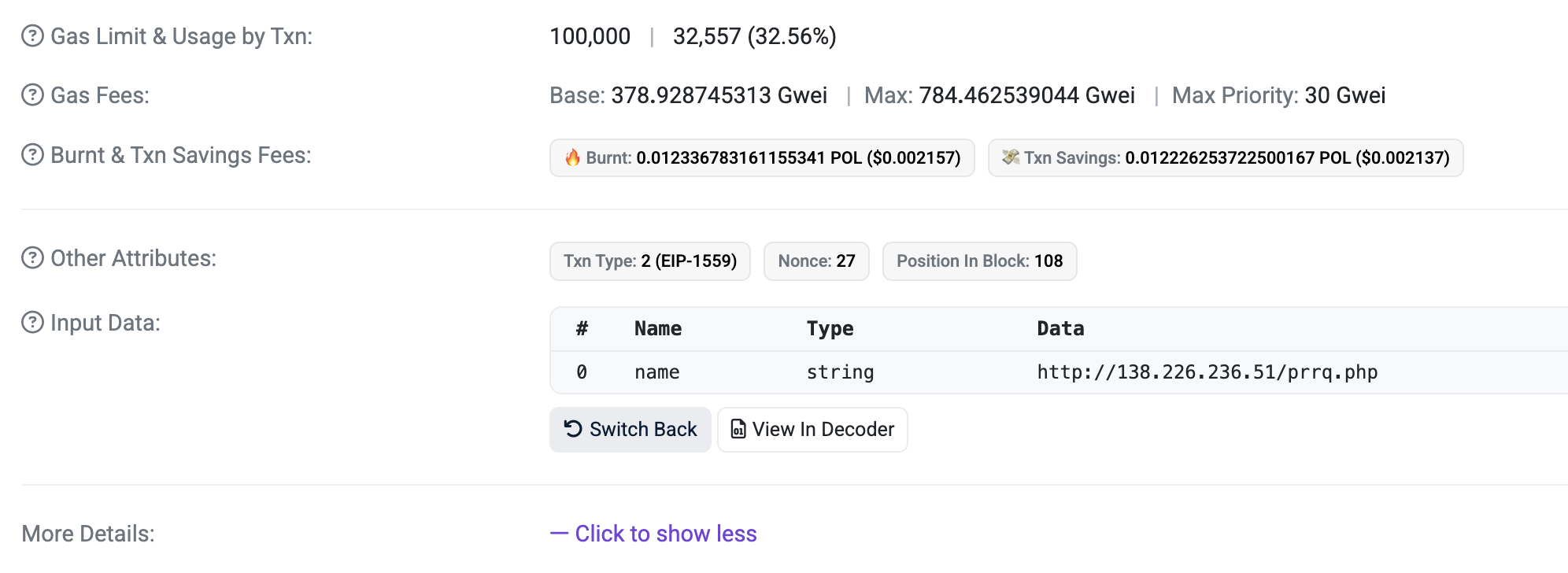
Task: Click the Type column header
Action: (x=830, y=329)
